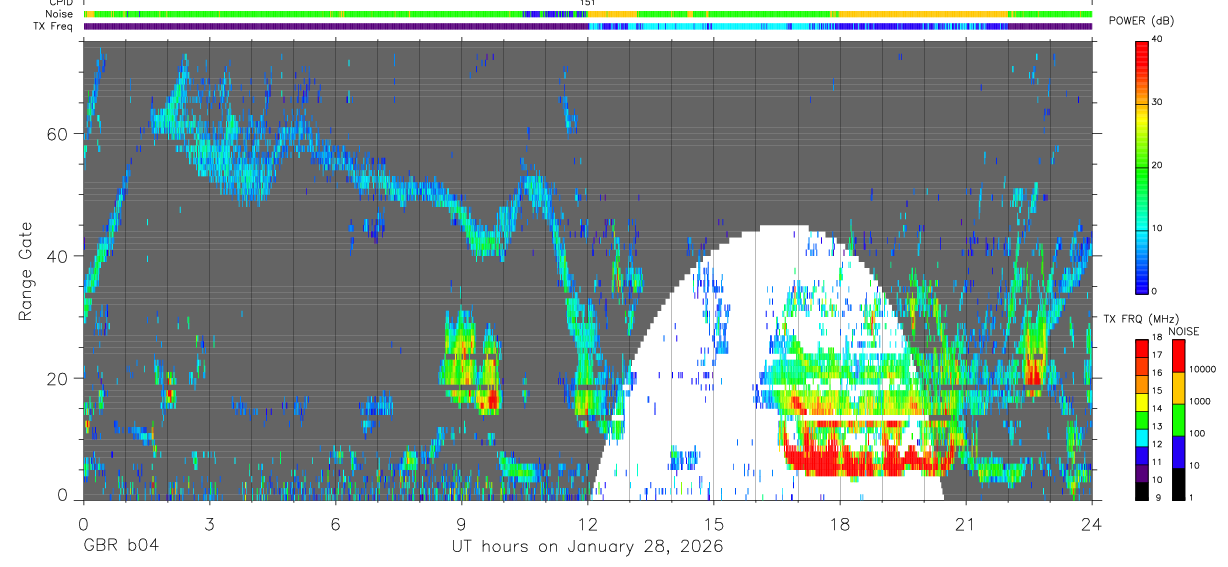Screen dimensions: 1228x567
Task: Select the green 13–14 MHz TX FRQ swatch
Action: click(x=1142, y=418)
